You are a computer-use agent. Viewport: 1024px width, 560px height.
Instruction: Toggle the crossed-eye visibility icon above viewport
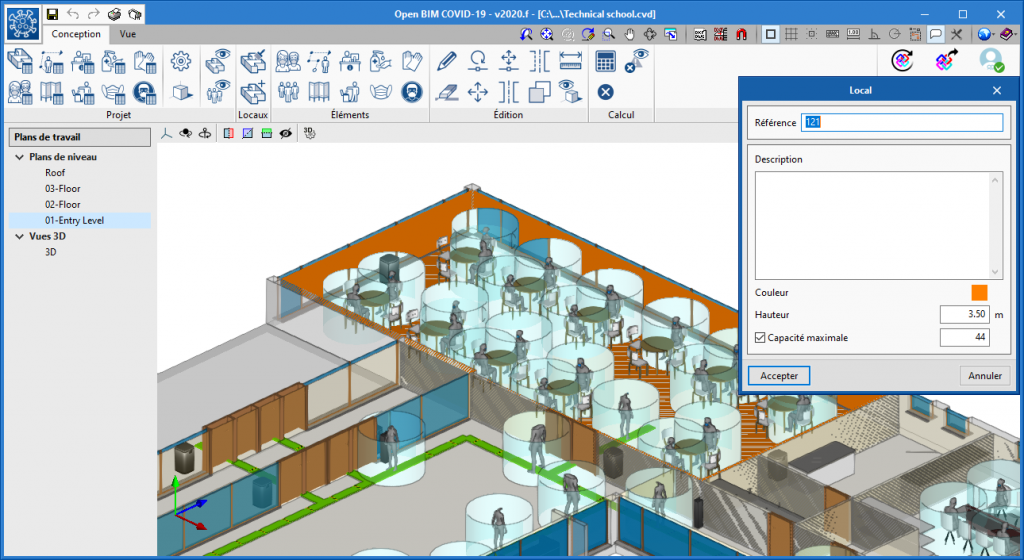tap(286, 132)
